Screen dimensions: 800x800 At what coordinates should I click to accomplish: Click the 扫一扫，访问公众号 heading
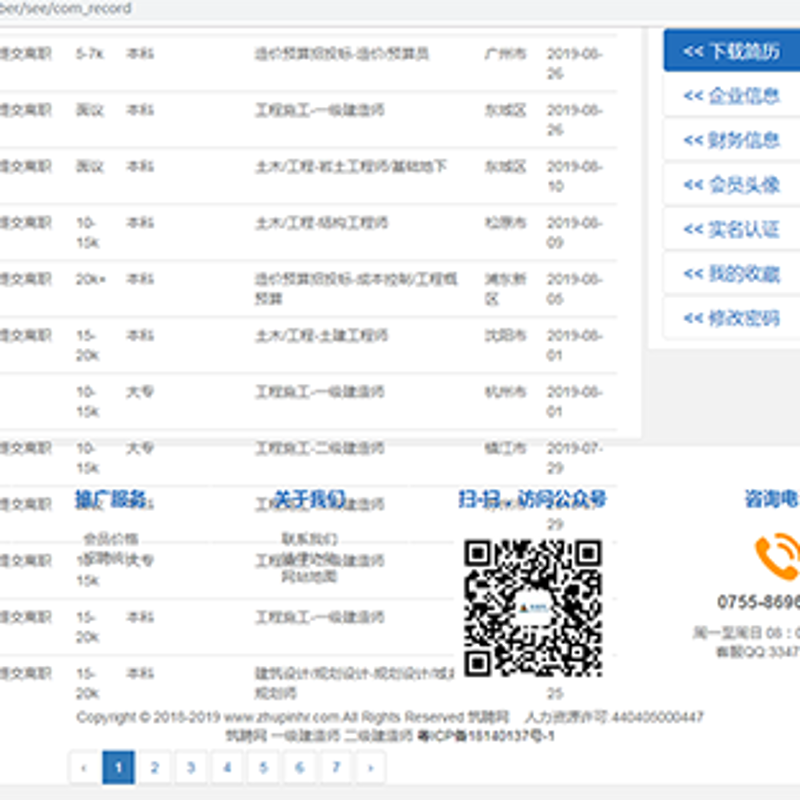click(533, 499)
